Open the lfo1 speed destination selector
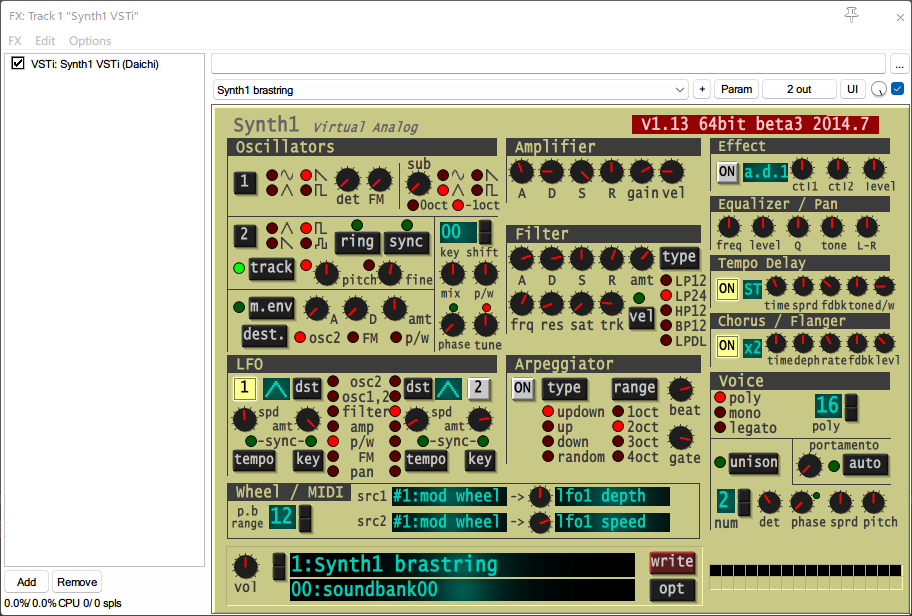The width and height of the screenshot is (912, 616). [612, 522]
